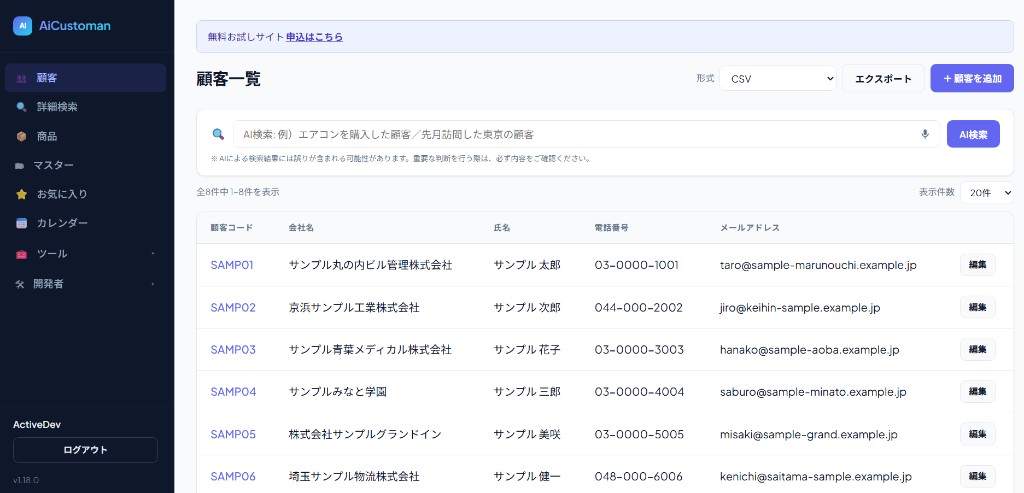
Task: Click email taro@sample-marunouchi.example.jp
Action: point(818,265)
